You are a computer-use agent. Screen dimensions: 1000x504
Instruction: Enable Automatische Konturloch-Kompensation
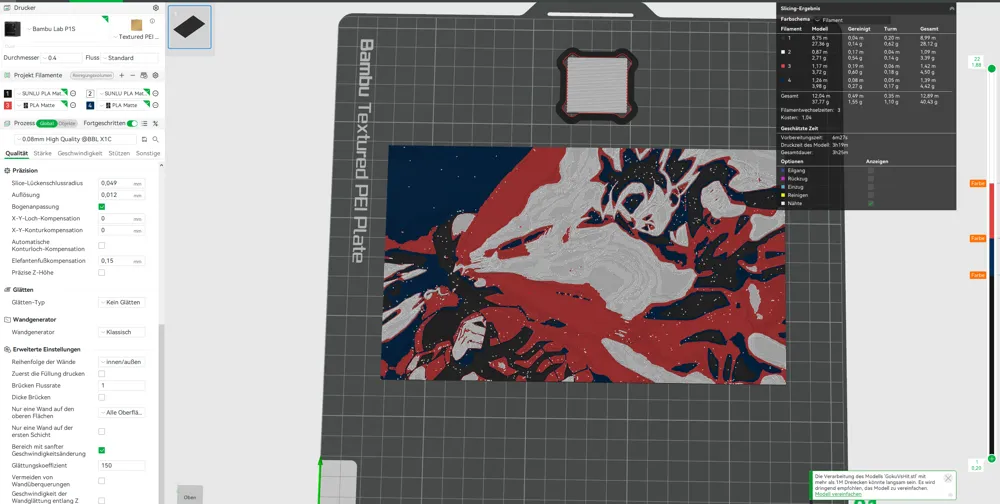101,245
